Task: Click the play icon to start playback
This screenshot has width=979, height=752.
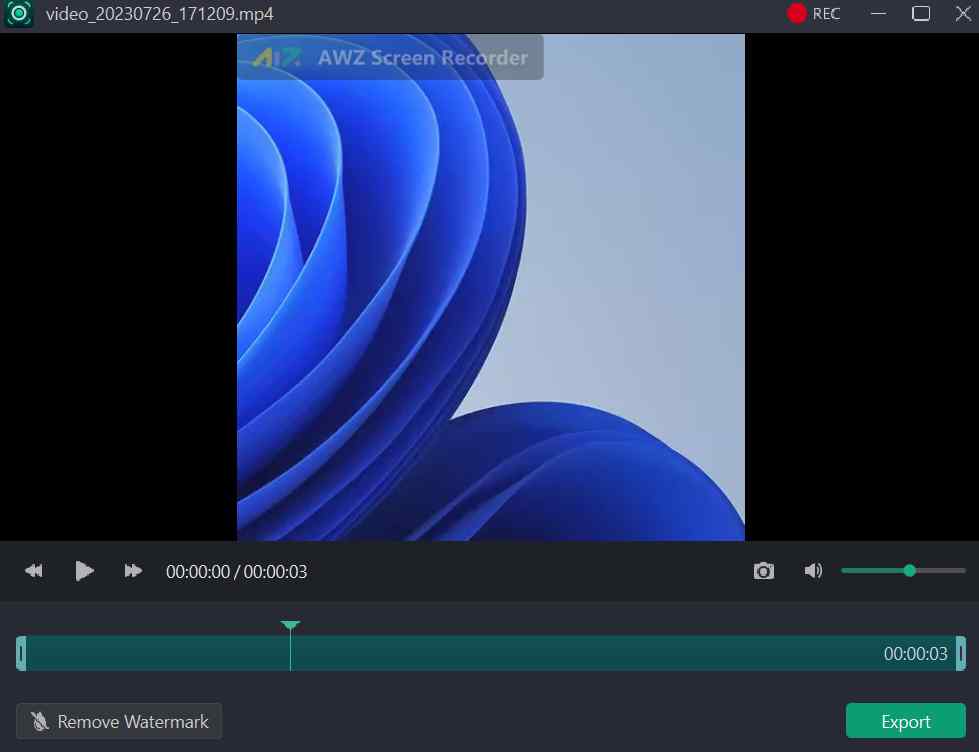Action: 84,570
